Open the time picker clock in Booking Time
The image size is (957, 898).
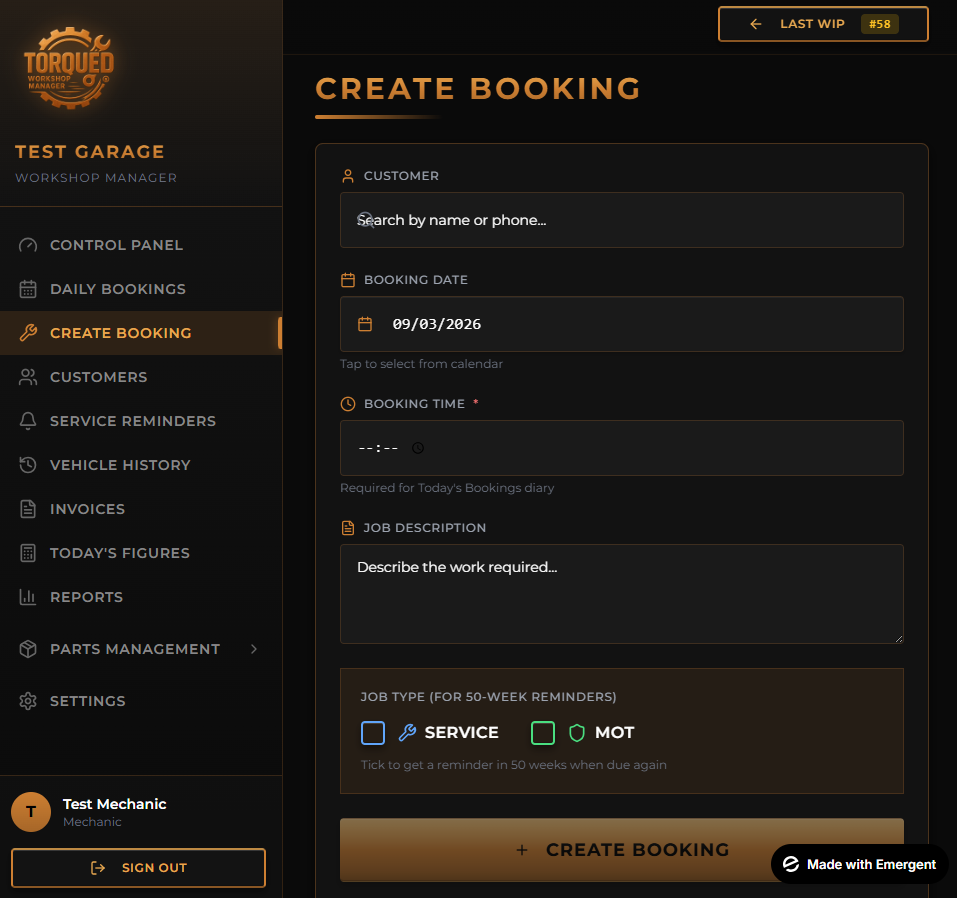pyautogui.click(x=418, y=448)
